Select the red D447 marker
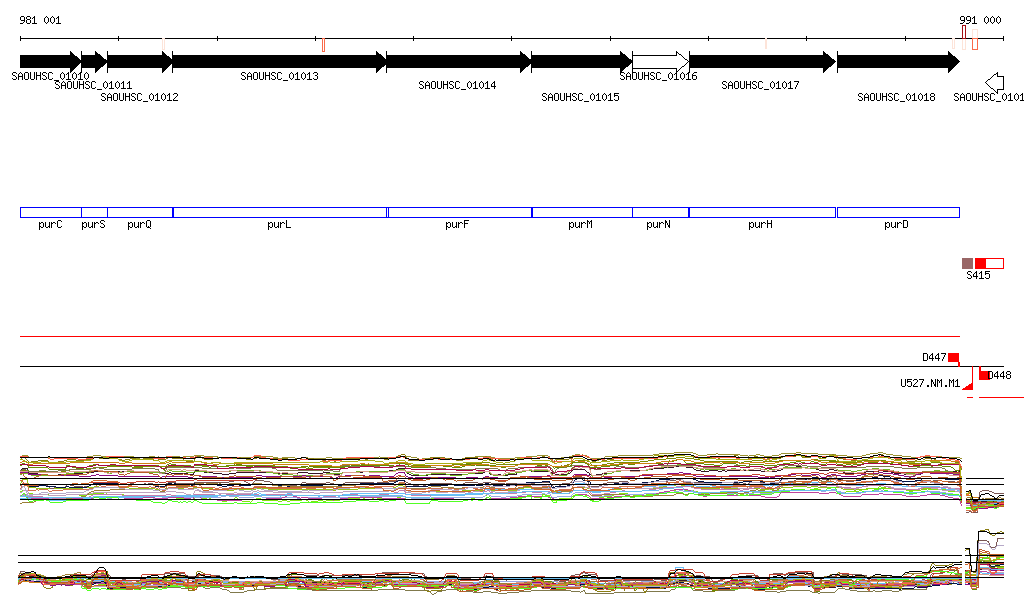The width and height of the screenshot is (1024, 611). (x=953, y=358)
